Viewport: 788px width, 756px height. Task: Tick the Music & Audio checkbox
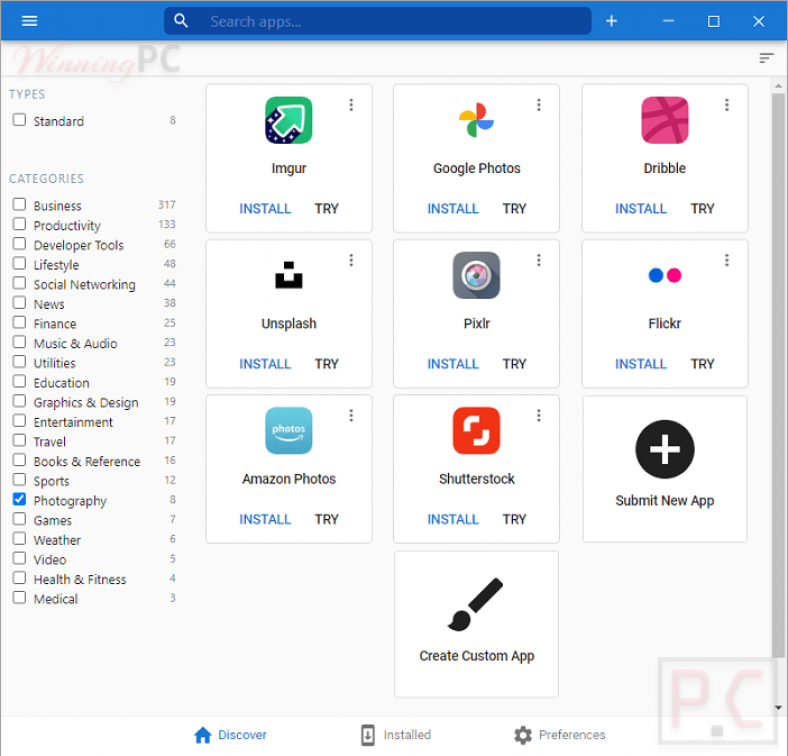pos(19,342)
